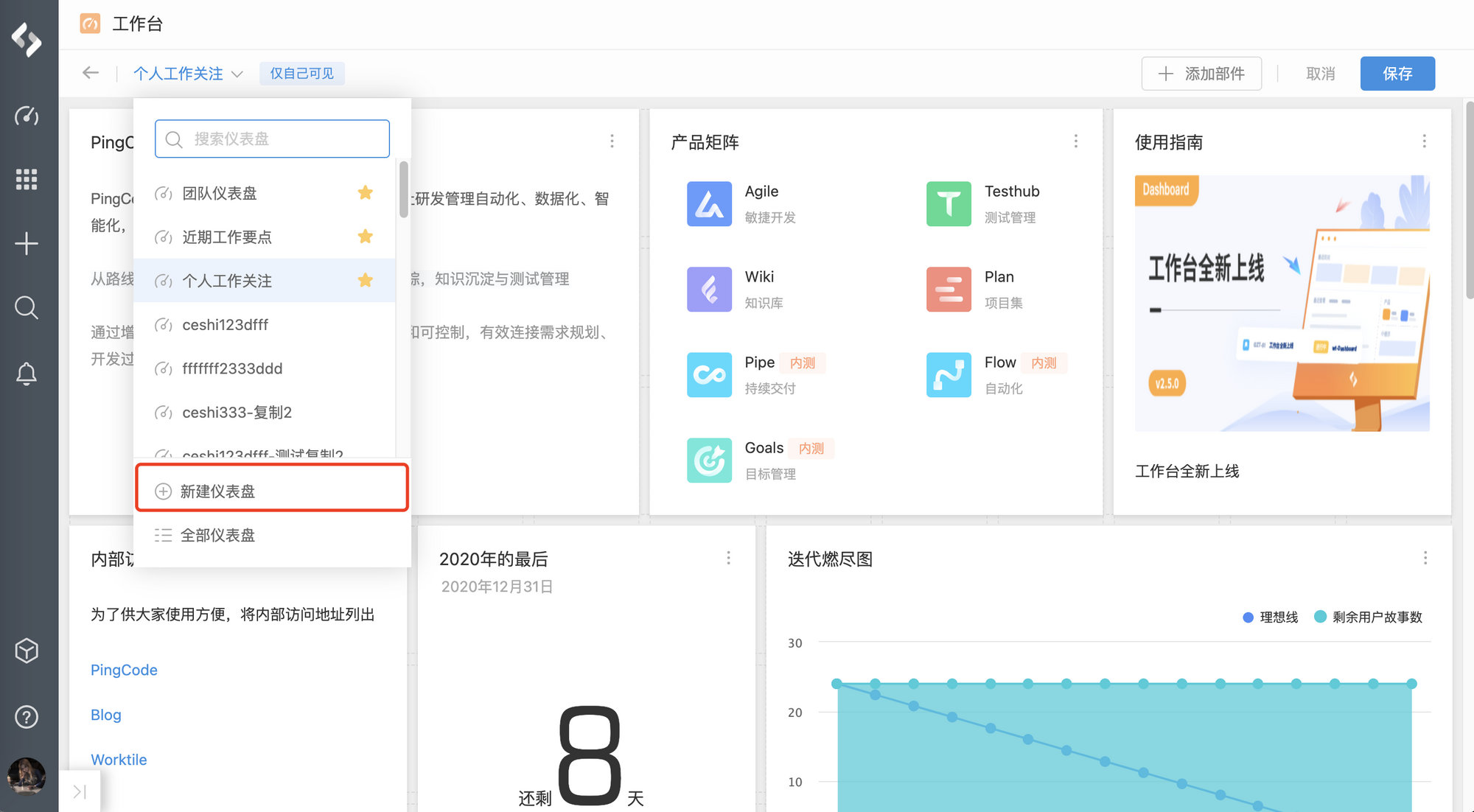This screenshot has height=812, width=1474.
Task: Click the 2020年12月31日 date text
Action: [497, 587]
